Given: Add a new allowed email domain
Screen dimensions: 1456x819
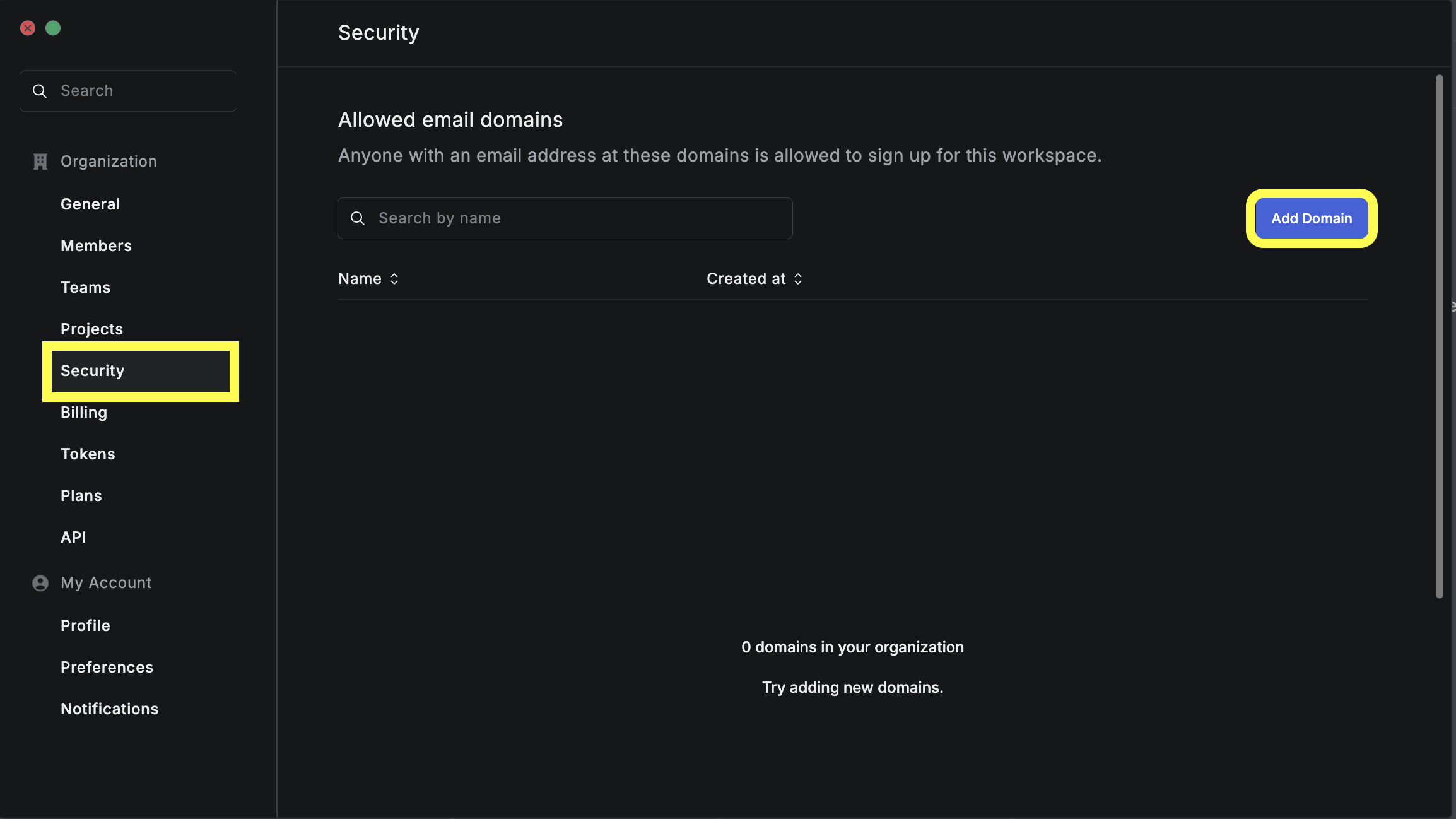Looking at the screenshot, I should (x=1312, y=218).
